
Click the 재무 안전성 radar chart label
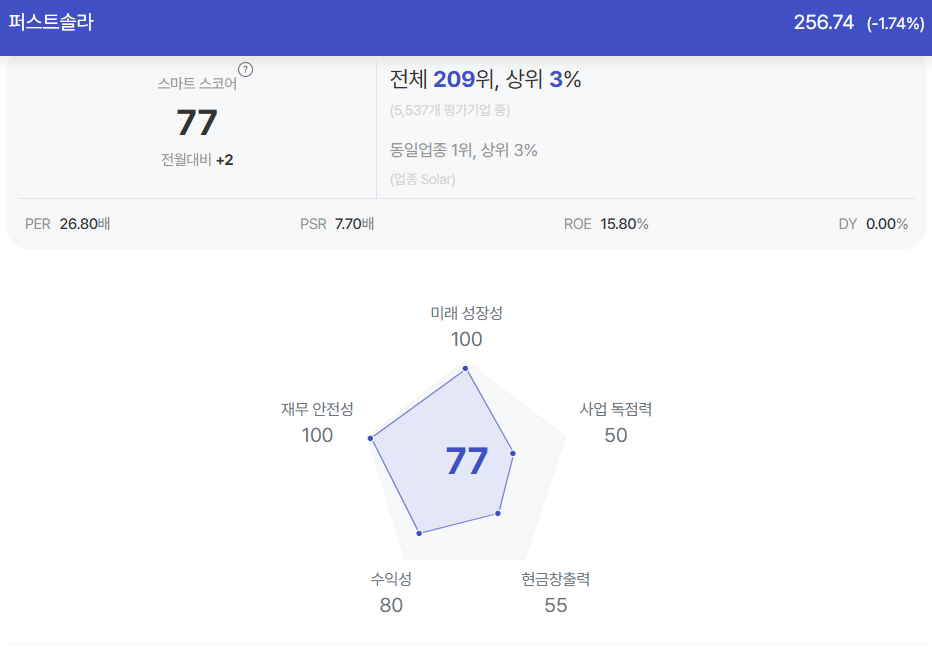(x=317, y=409)
